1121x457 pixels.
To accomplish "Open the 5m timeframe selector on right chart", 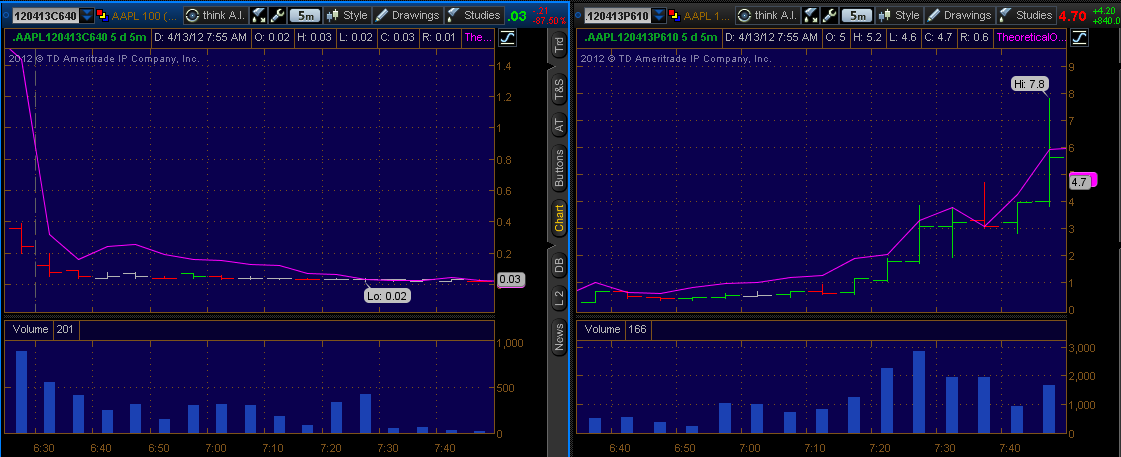I will coord(856,15).
